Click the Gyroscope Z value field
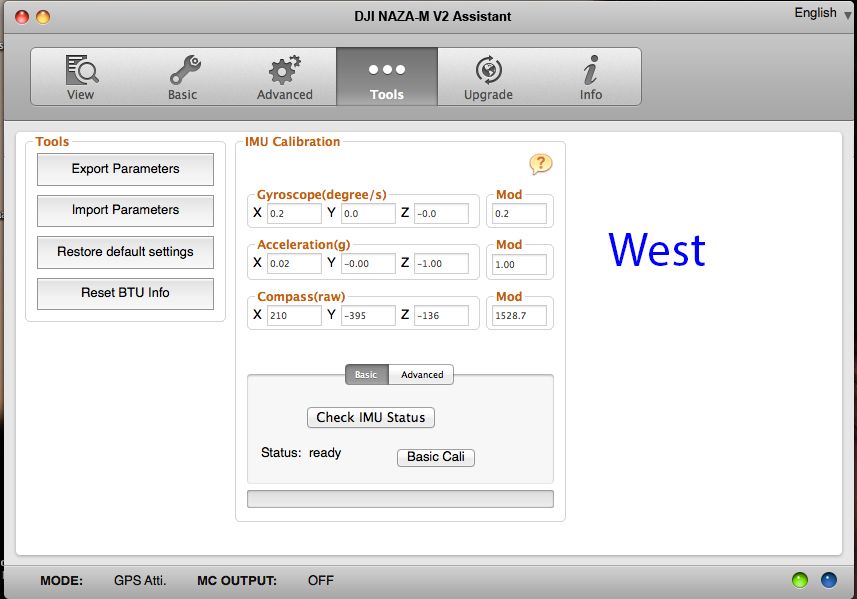857x599 pixels. (441, 214)
